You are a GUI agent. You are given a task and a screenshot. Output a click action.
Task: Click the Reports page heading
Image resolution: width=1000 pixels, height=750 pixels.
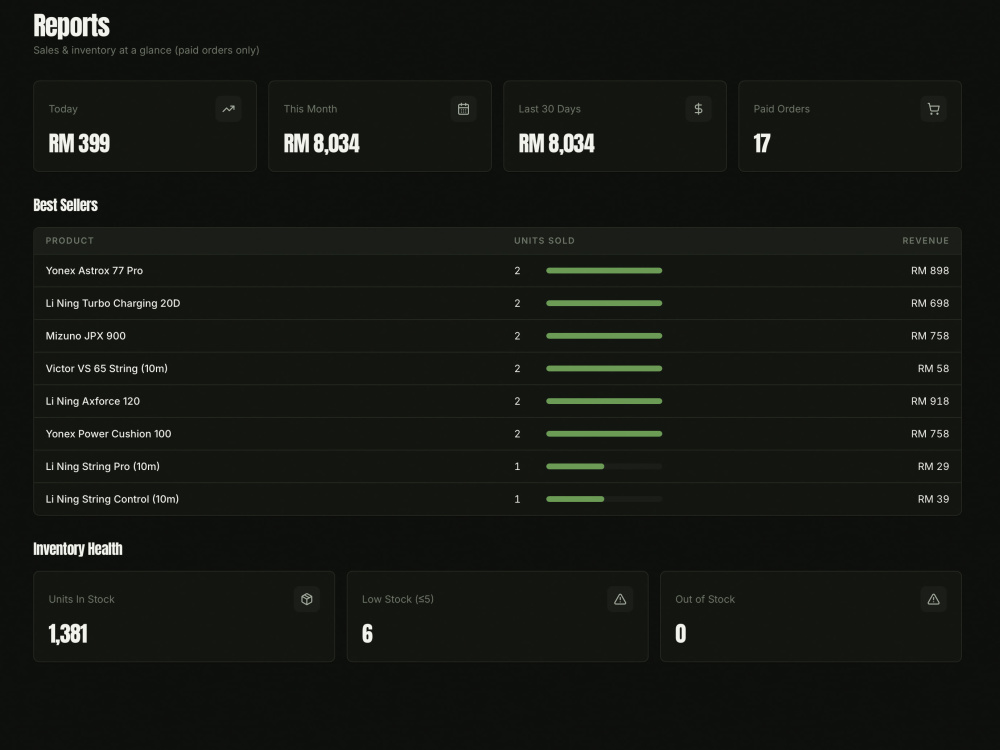pos(71,26)
